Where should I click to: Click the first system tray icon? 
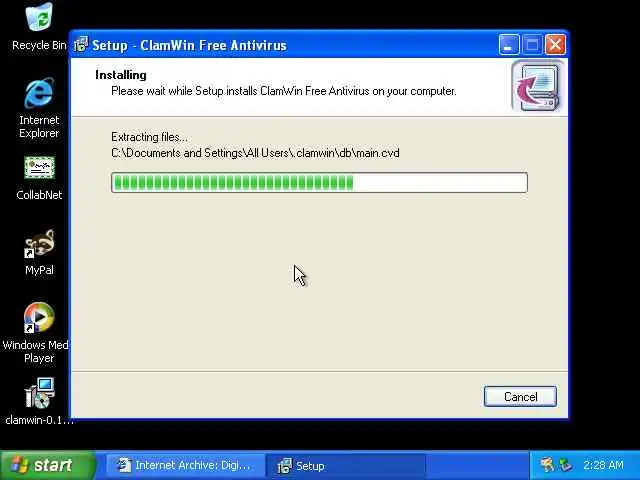tap(547, 465)
